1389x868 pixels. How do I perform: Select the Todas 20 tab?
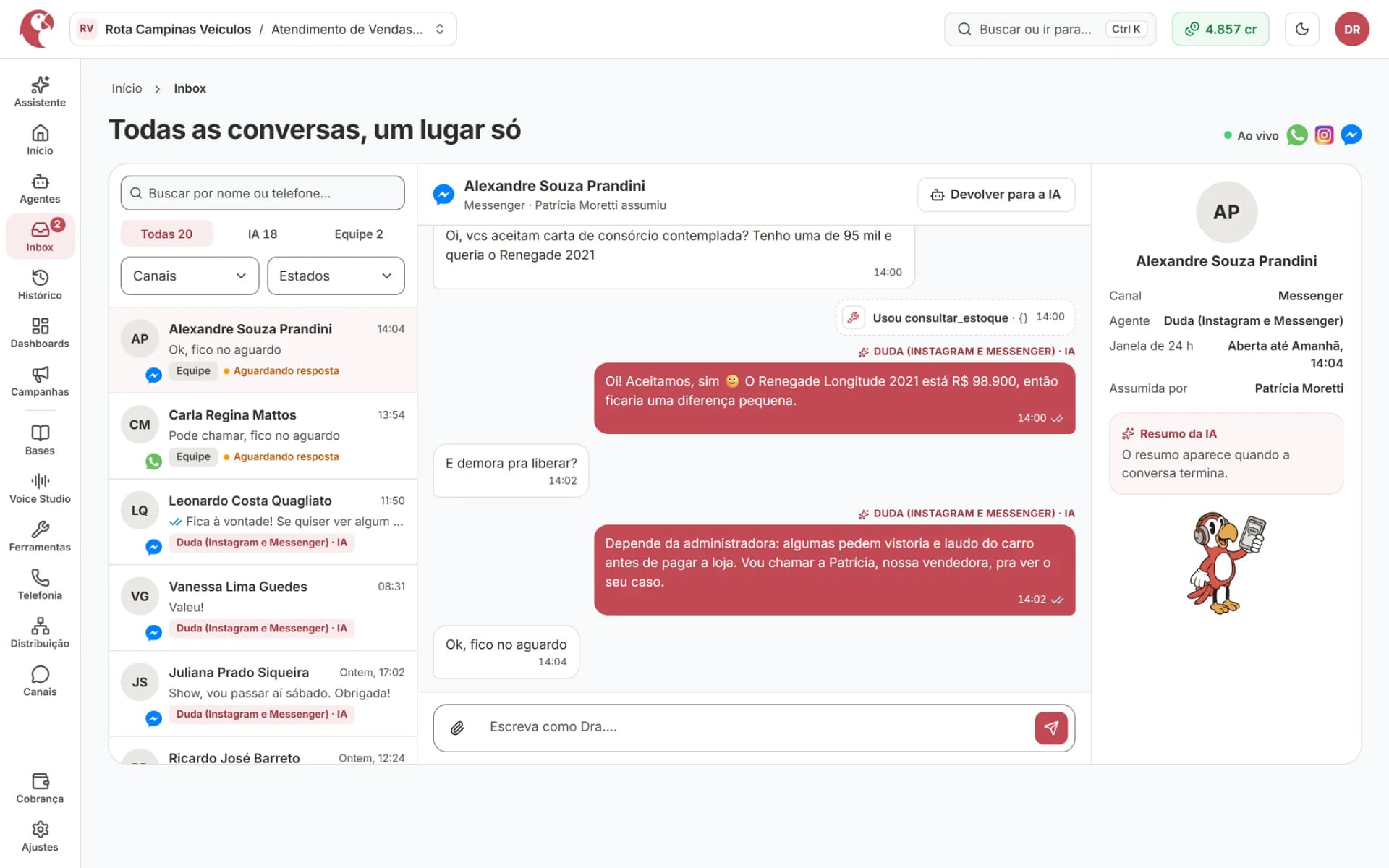pyautogui.click(x=166, y=234)
